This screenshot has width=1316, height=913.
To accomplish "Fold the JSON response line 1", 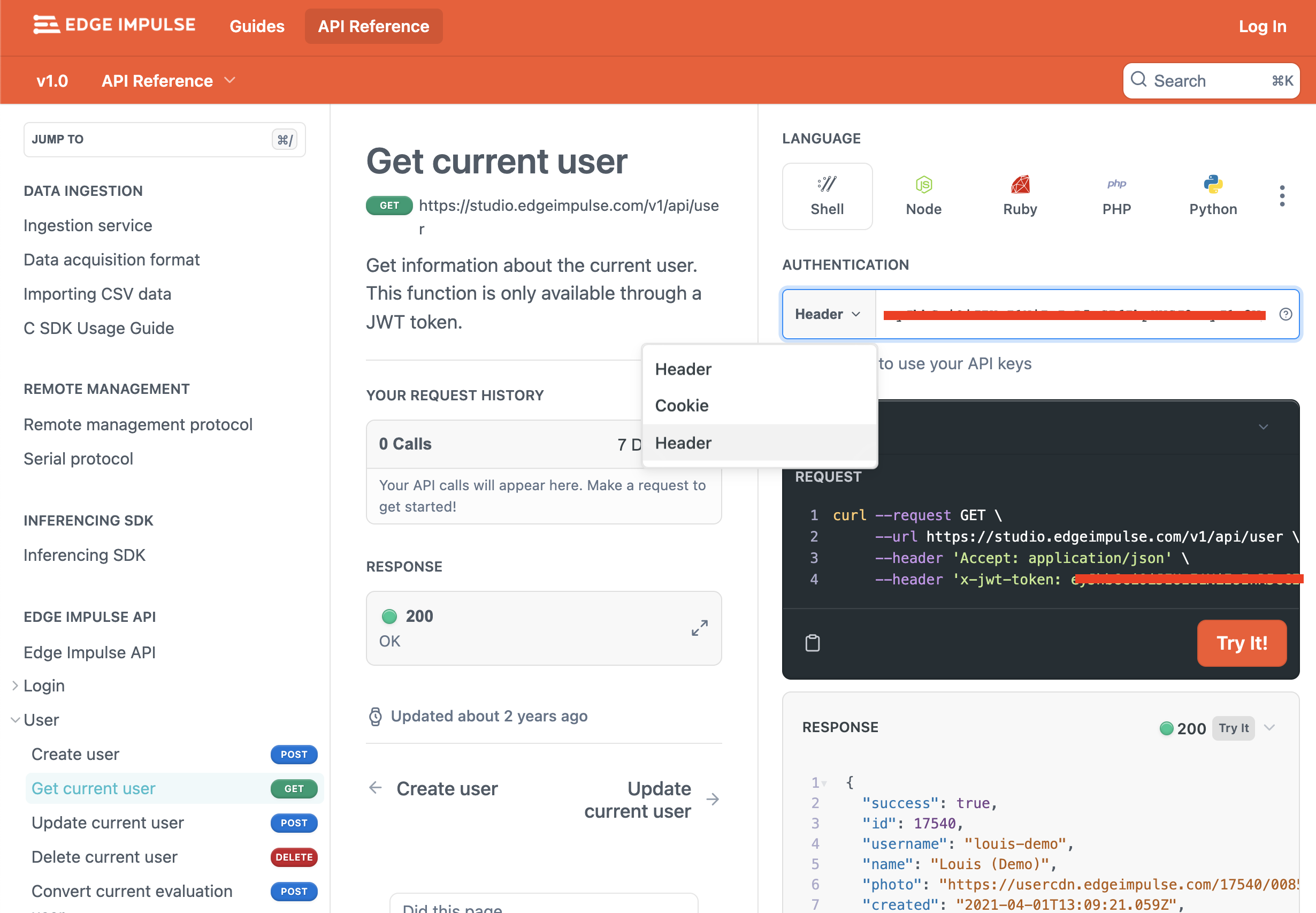I will (824, 783).
